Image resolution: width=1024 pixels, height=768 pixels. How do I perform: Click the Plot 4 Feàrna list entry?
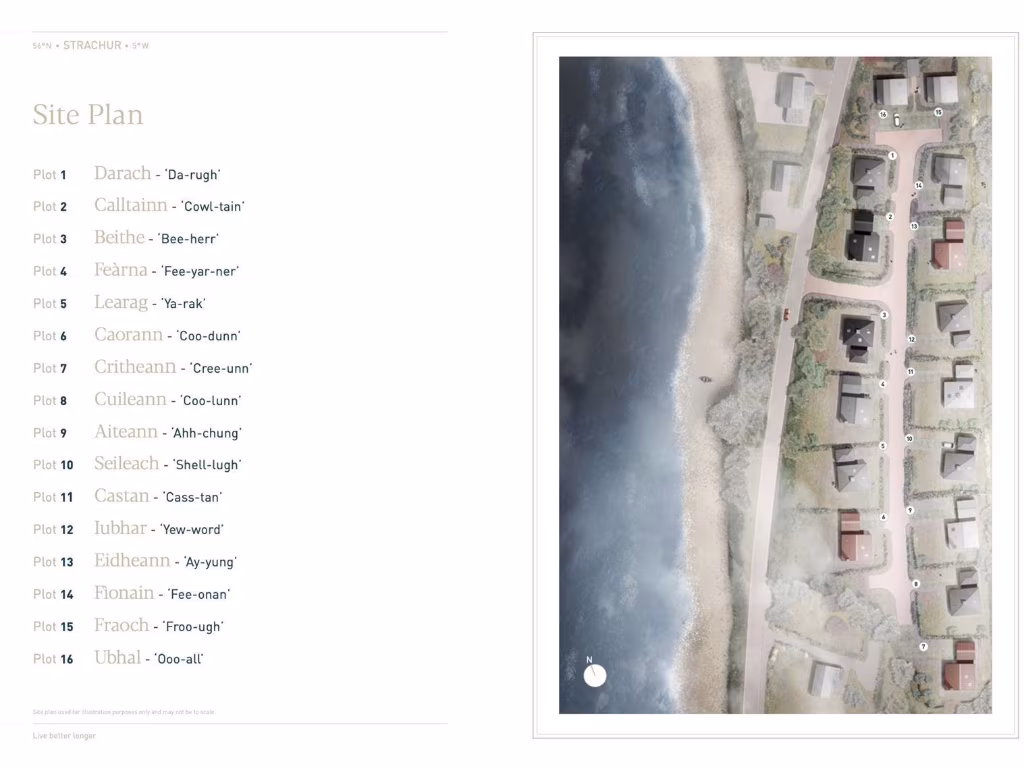click(136, 270)
